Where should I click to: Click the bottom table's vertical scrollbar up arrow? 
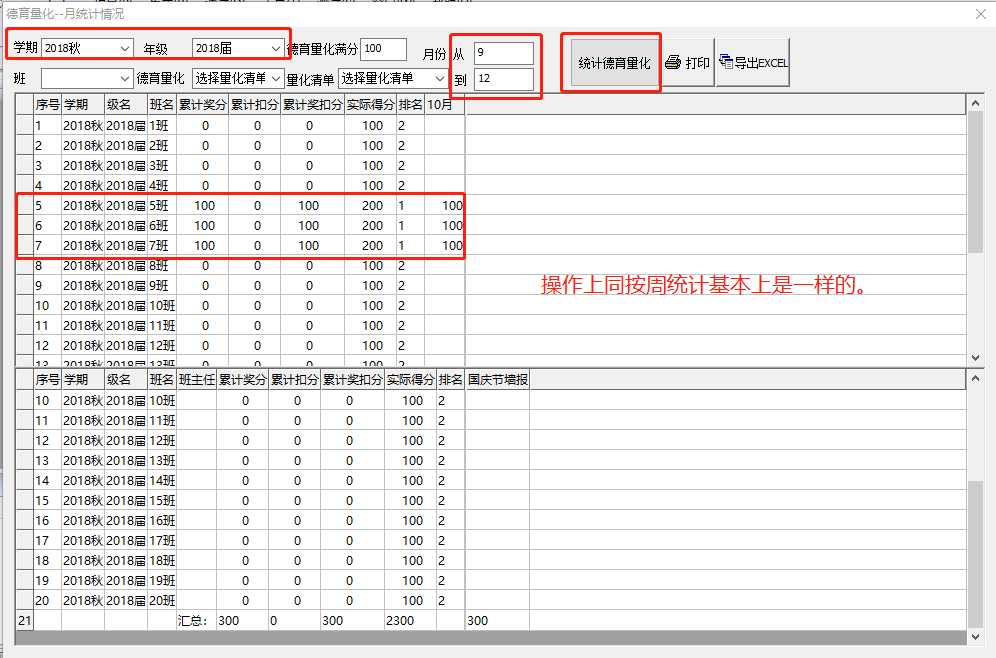click(x=976, y=379)
